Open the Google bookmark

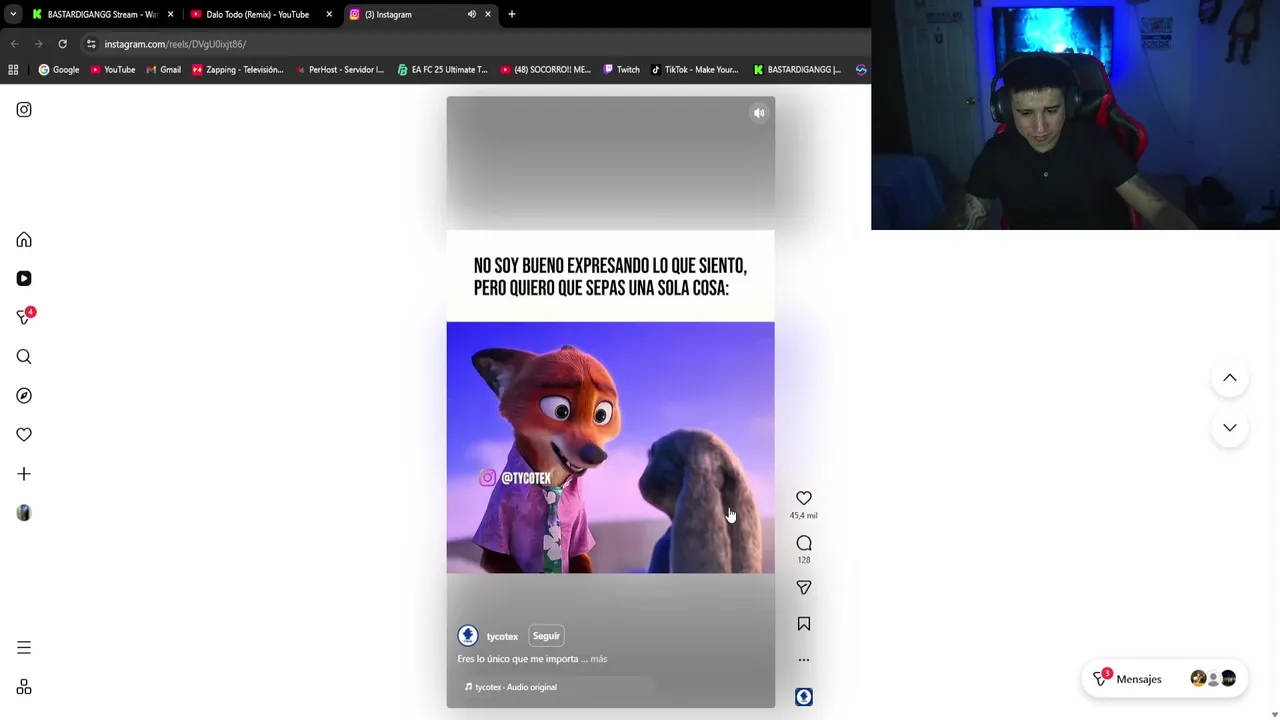[59, 70]
